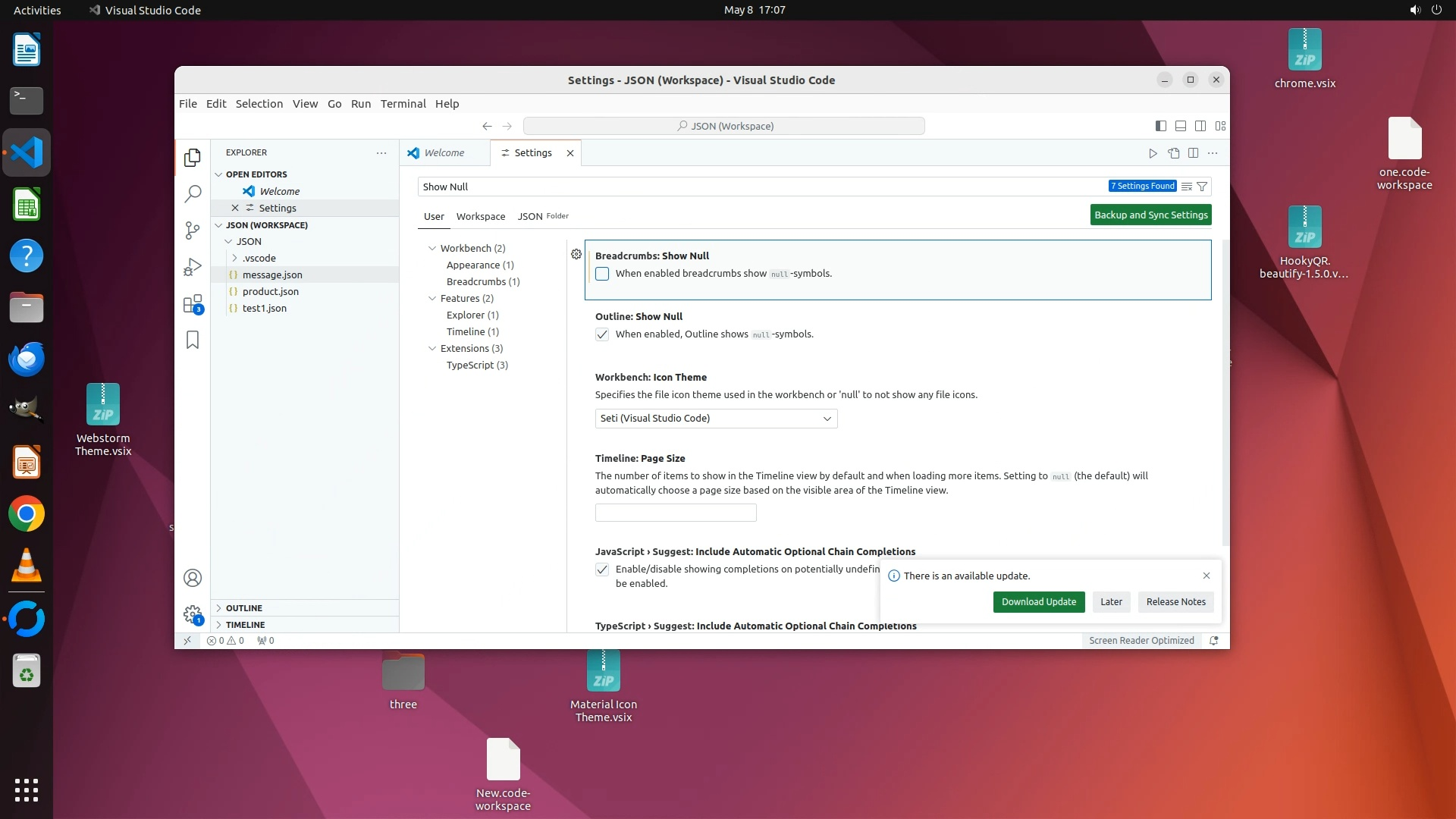Enable the Breadcrumbs Show Null checkbox
Image resolution: width=1456 pixels, height=819 pixels.
[602, 274]
